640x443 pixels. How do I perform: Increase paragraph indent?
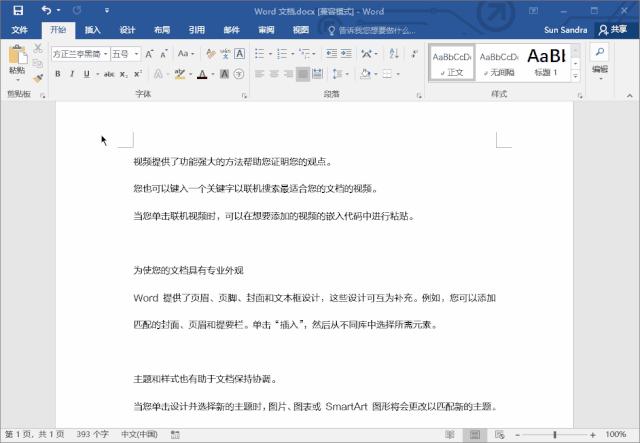tap(346, 53)
